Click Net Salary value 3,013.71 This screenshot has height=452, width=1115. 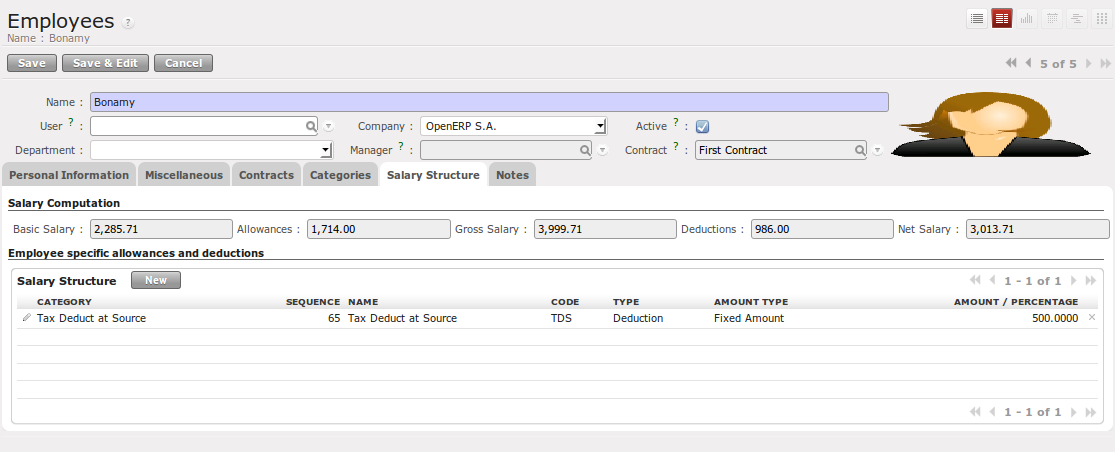[1037, 229]
